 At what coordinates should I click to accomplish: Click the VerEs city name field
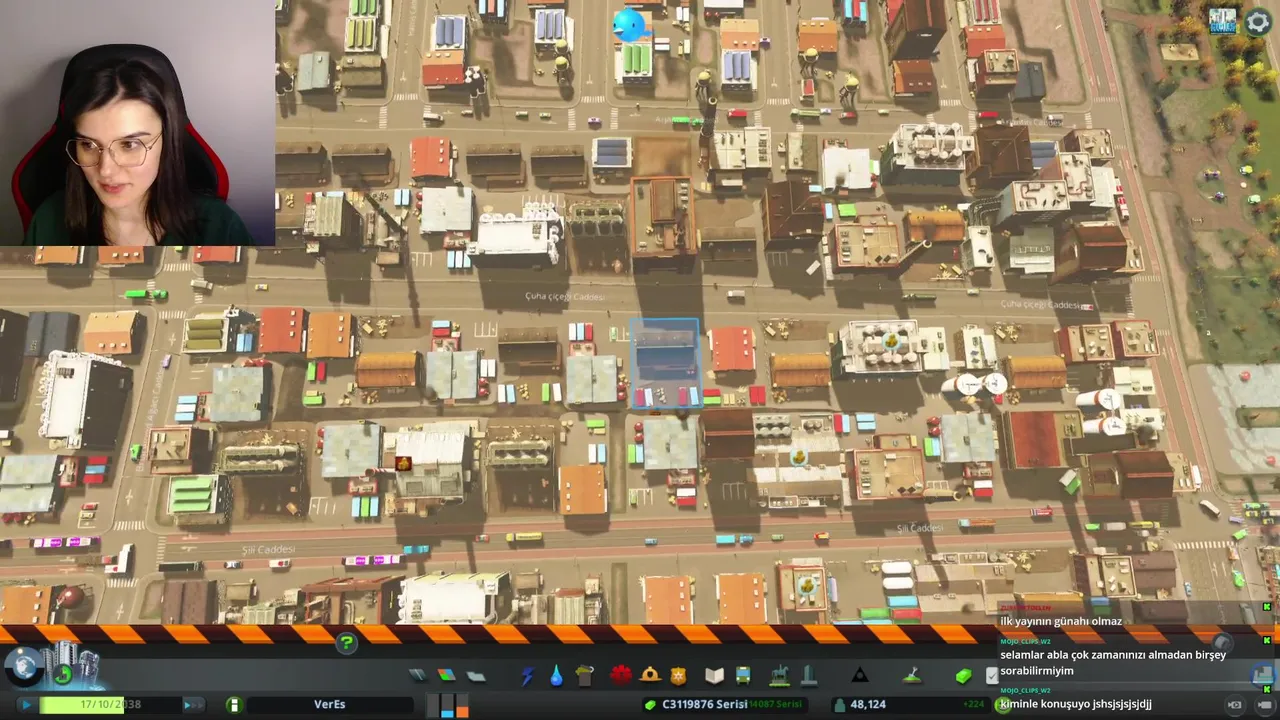pyautogui.click(x=329, y=705)
